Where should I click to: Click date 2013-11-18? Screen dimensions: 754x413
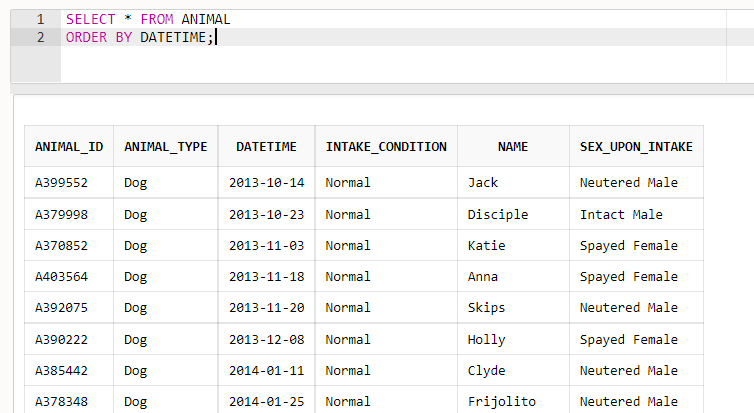(x=266, y=276)
